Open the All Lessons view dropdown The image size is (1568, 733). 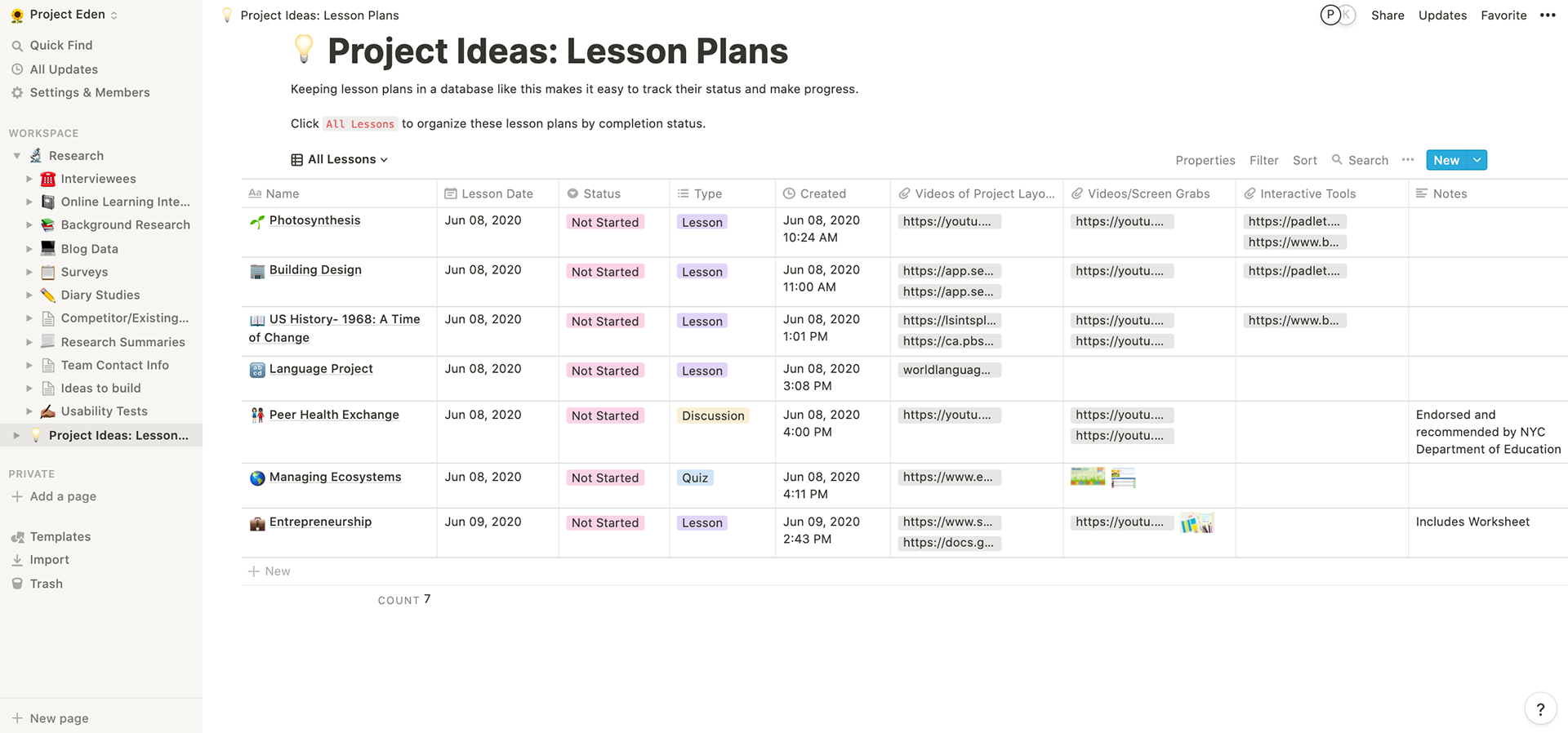(340, 159)
